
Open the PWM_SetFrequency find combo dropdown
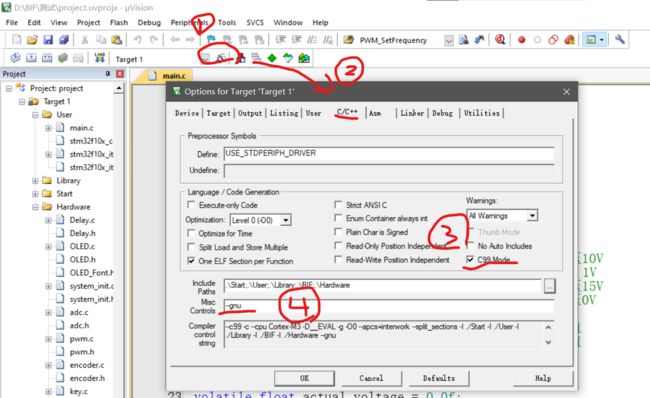click(x=449, y=40)
